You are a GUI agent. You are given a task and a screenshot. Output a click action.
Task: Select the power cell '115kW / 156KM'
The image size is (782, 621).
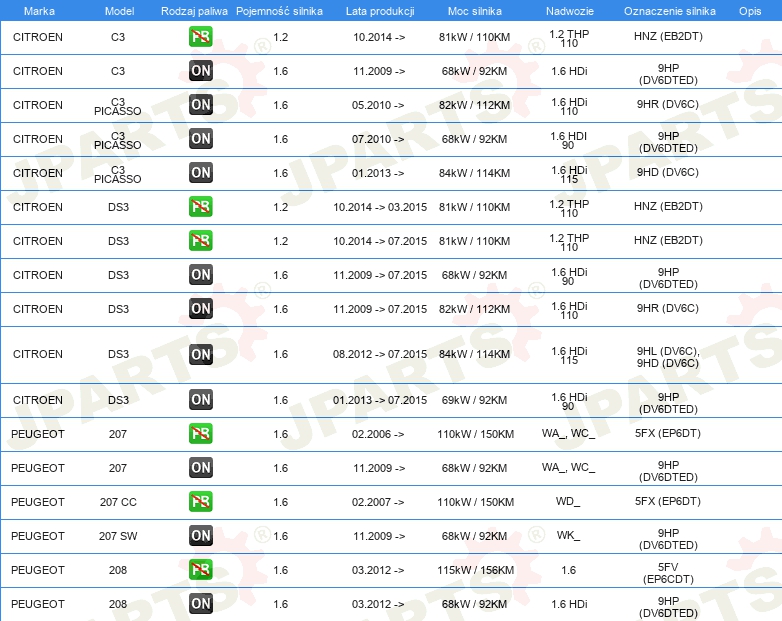(475, 570)
